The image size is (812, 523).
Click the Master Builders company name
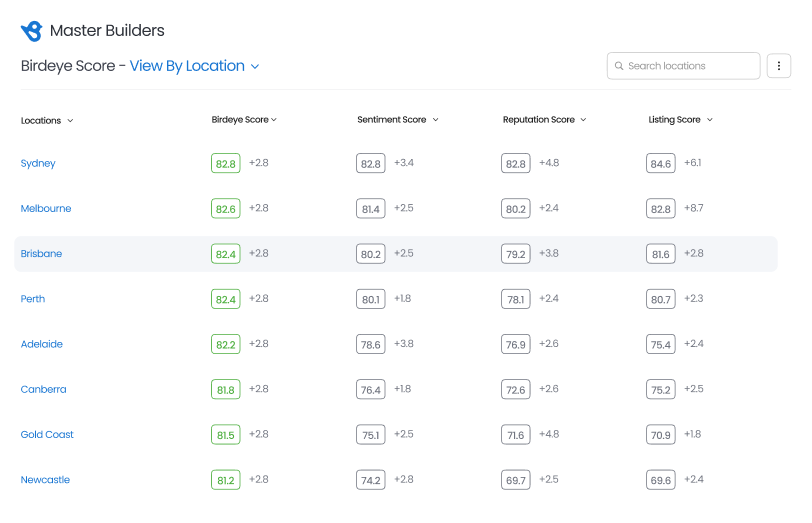click(107, 31)
